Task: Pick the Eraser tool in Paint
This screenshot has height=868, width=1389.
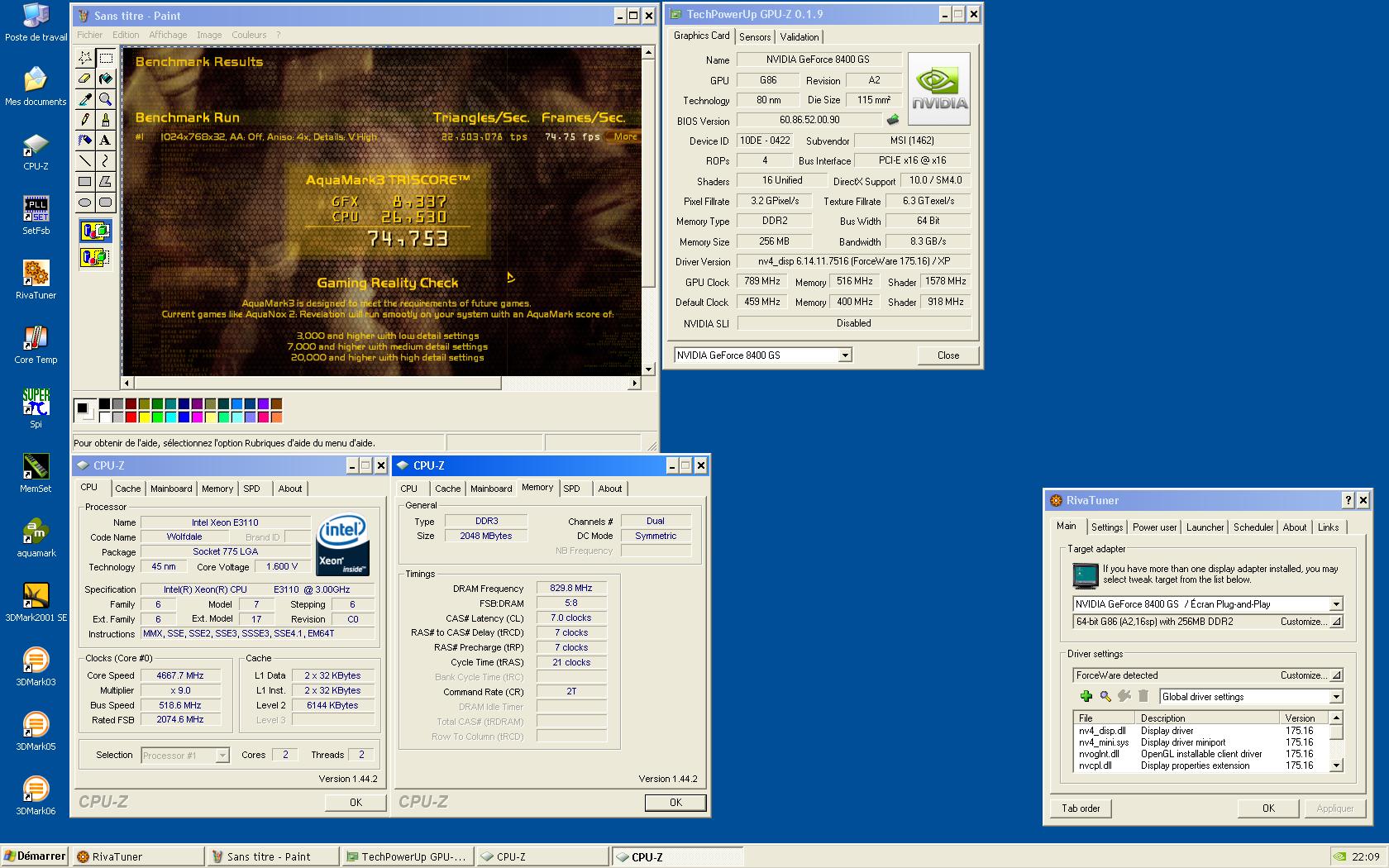Action: [x=85, y=78]
